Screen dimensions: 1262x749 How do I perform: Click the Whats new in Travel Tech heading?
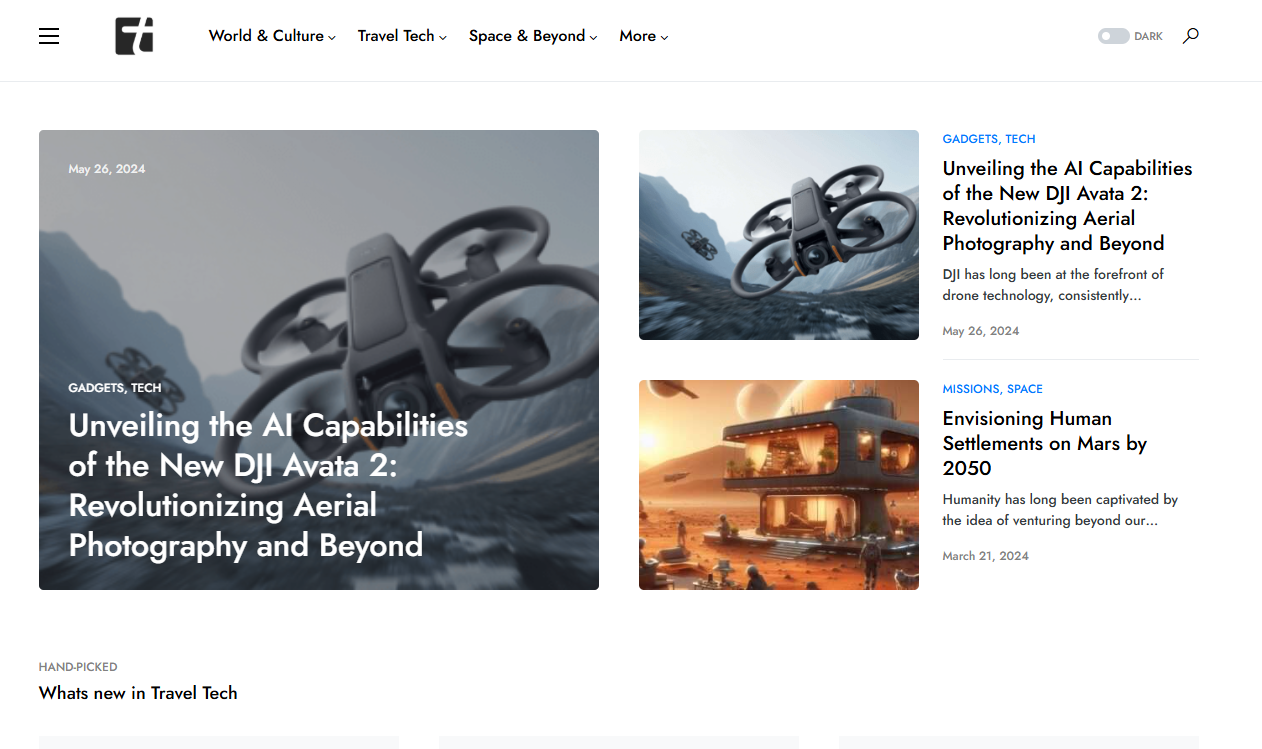[x=138, y=692]
